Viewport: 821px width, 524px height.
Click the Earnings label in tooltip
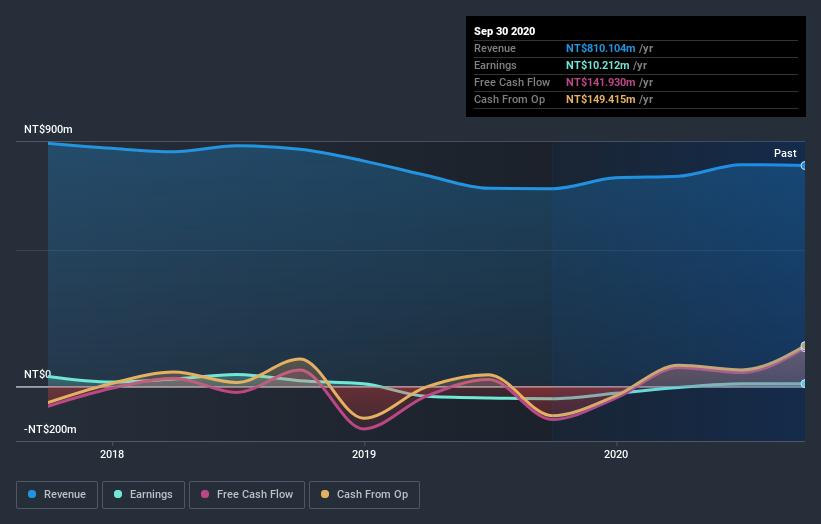click(495, 65)
